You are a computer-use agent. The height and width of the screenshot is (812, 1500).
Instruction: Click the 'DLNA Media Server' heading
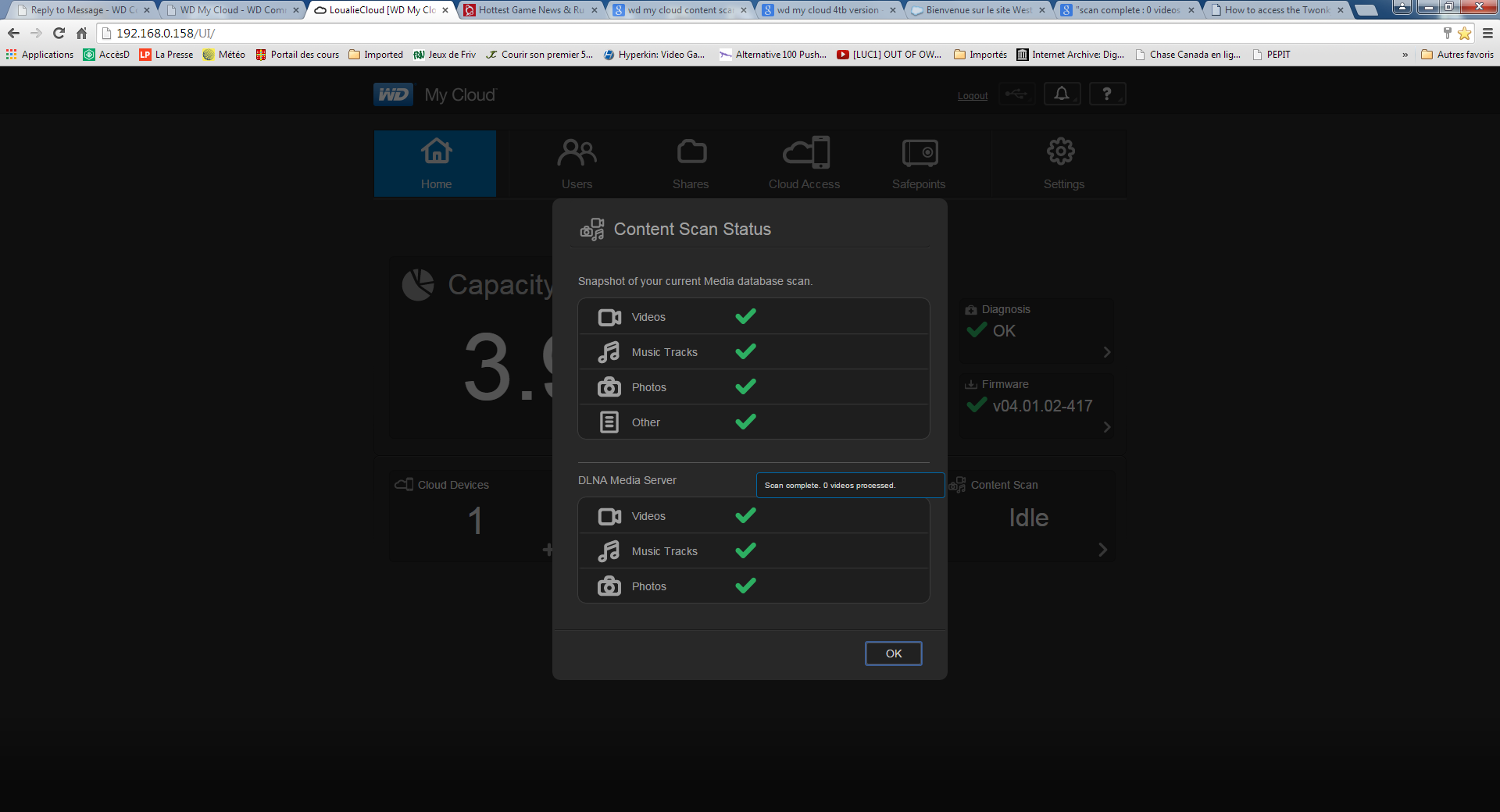point(627,480)
